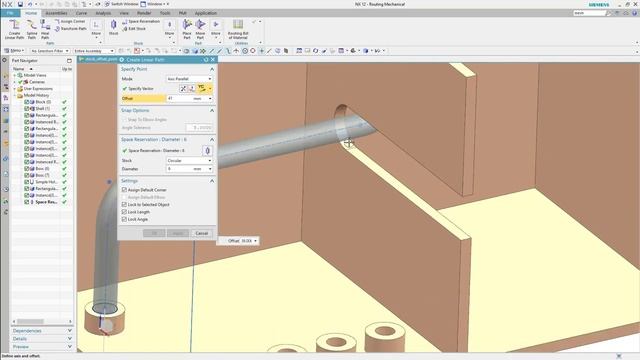Open Routing Bill of Material
640x360 pixels.
(x=238, y=29)
